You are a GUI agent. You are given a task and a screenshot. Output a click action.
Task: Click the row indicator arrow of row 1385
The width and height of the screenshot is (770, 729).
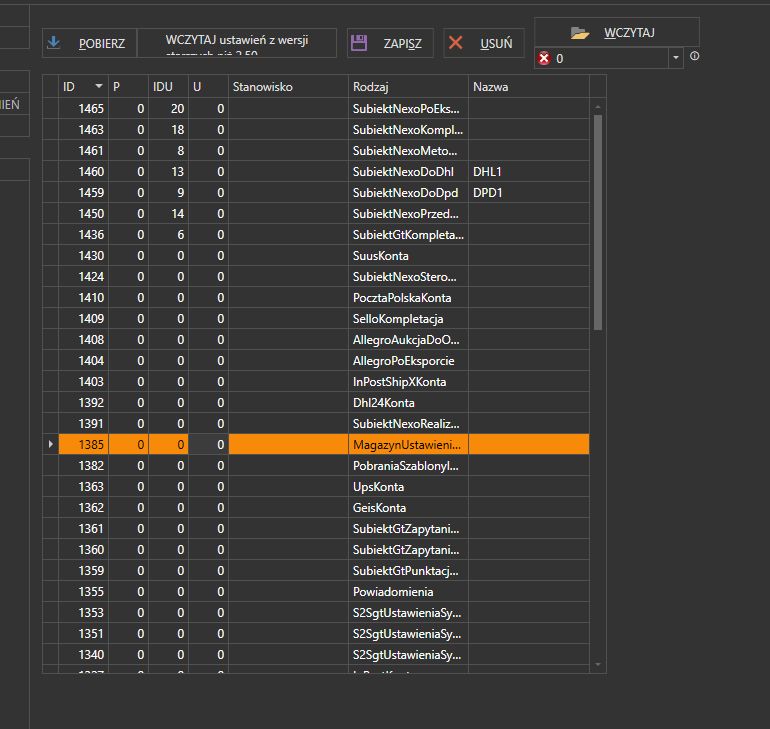point(51,444)
